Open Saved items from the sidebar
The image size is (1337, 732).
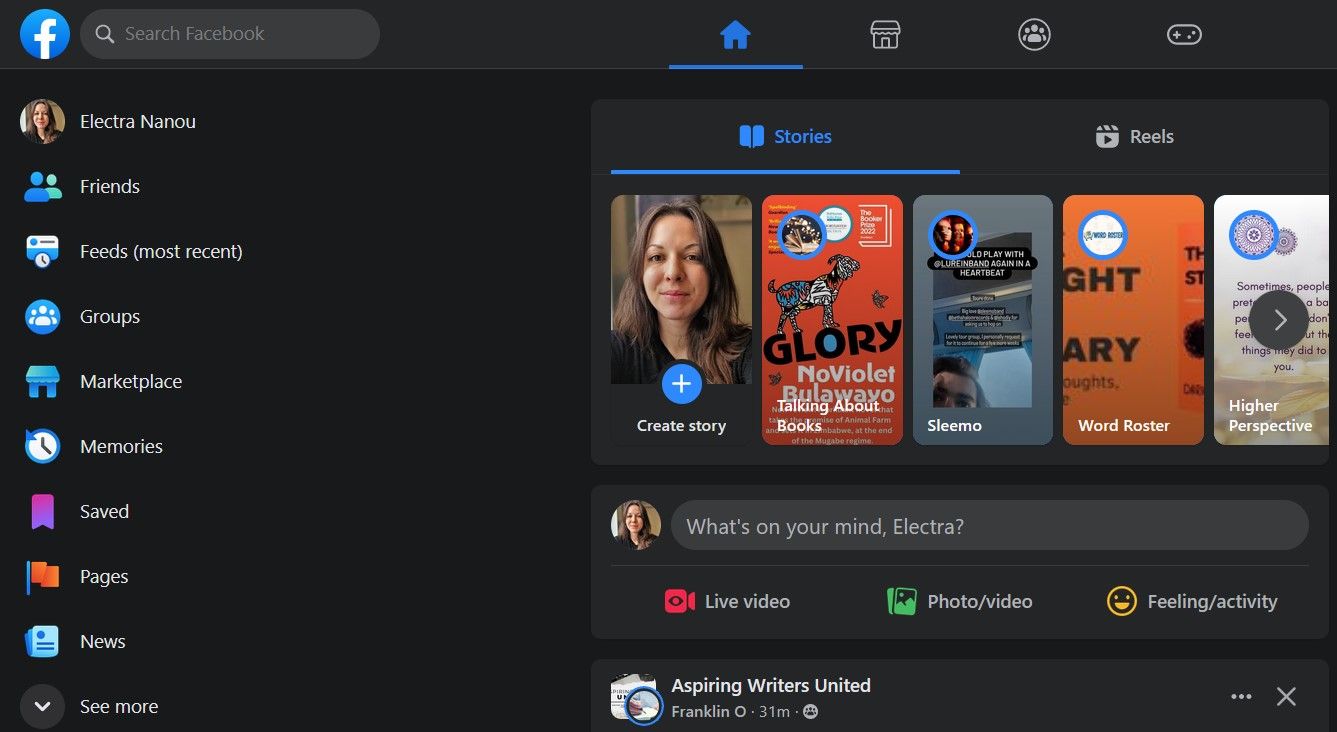click(x=104, y=511)
